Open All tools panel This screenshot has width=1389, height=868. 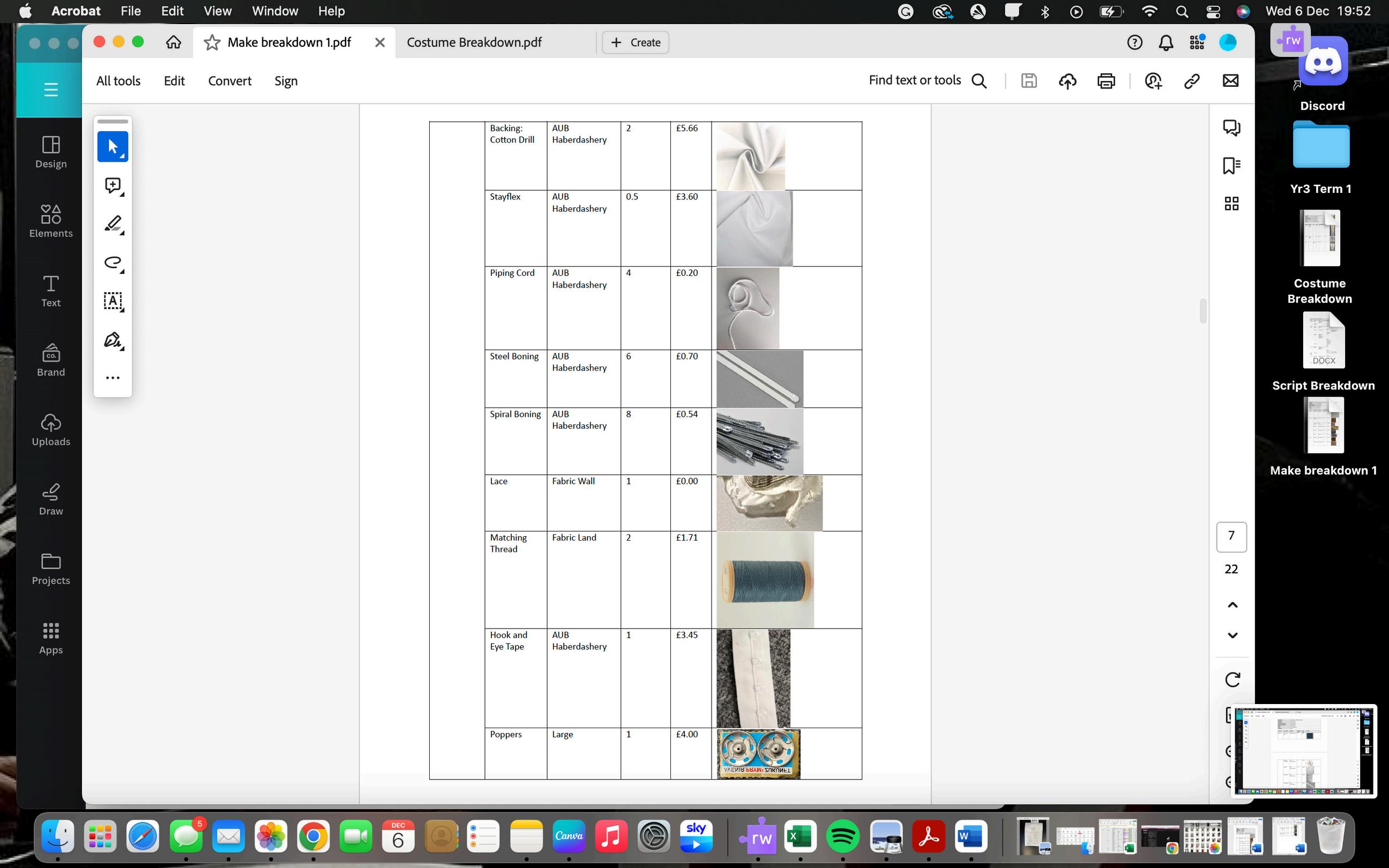(118, 81)
